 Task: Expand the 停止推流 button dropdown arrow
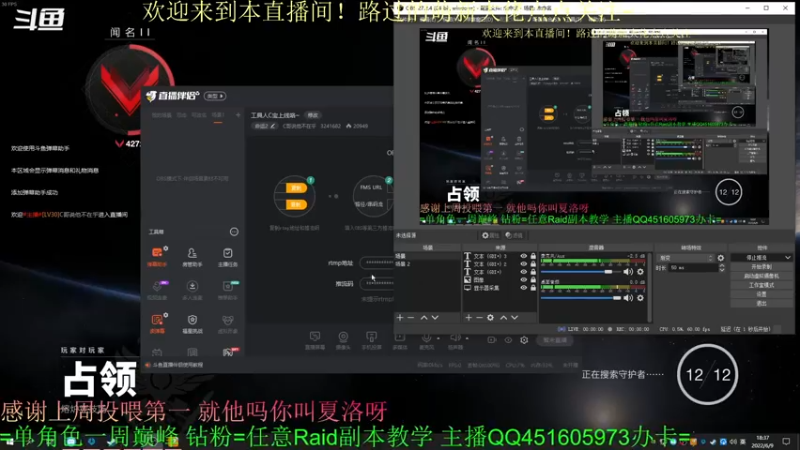(x=788, y=258)
